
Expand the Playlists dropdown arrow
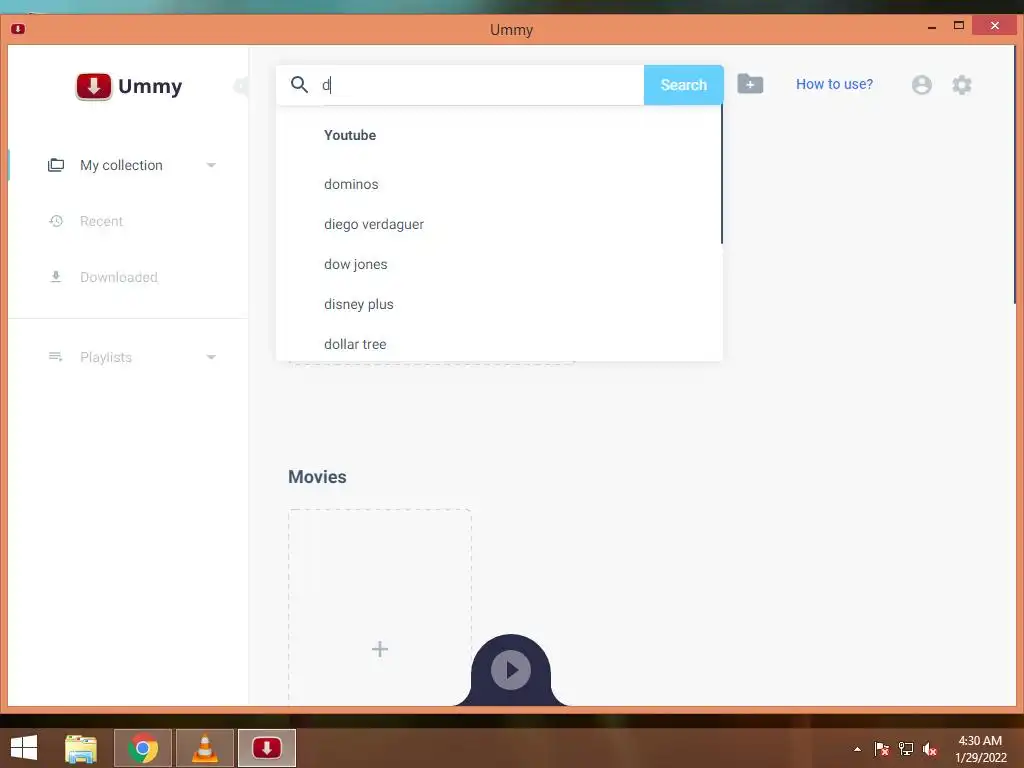coord(211,357)
